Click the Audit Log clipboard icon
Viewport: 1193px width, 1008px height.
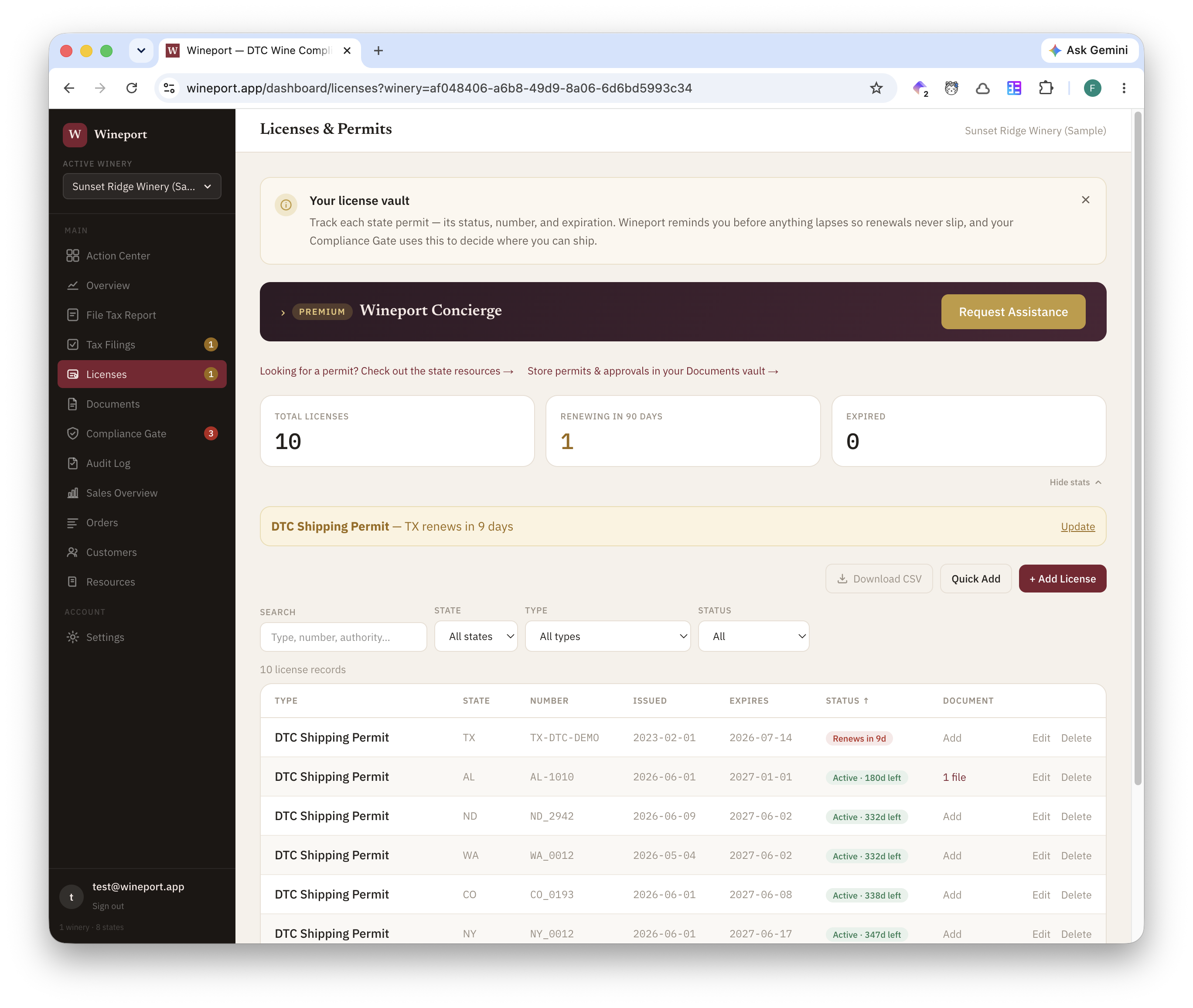coord(72,463)
